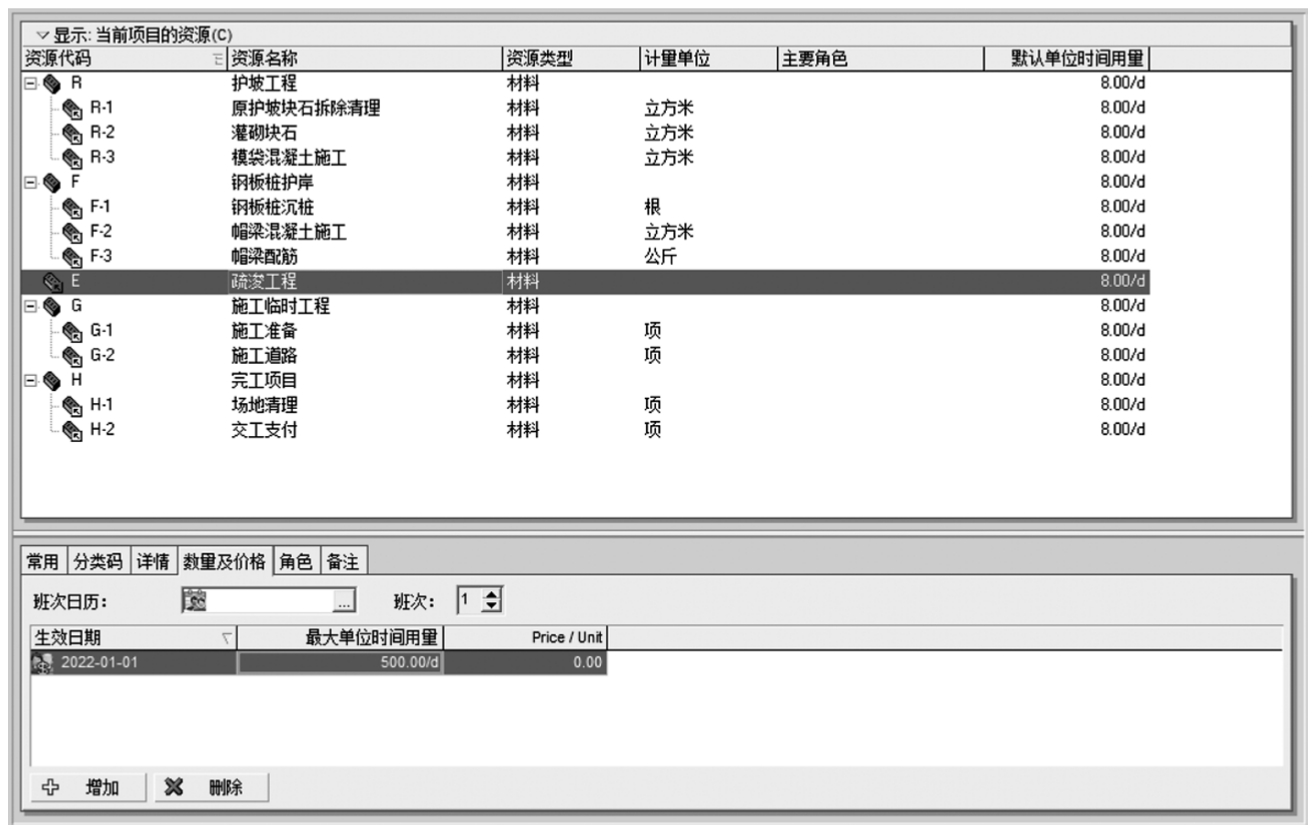The height and width of the screenshot is (829, 1312).
Task: Click the R-1 resource icon
Action: 71,109
